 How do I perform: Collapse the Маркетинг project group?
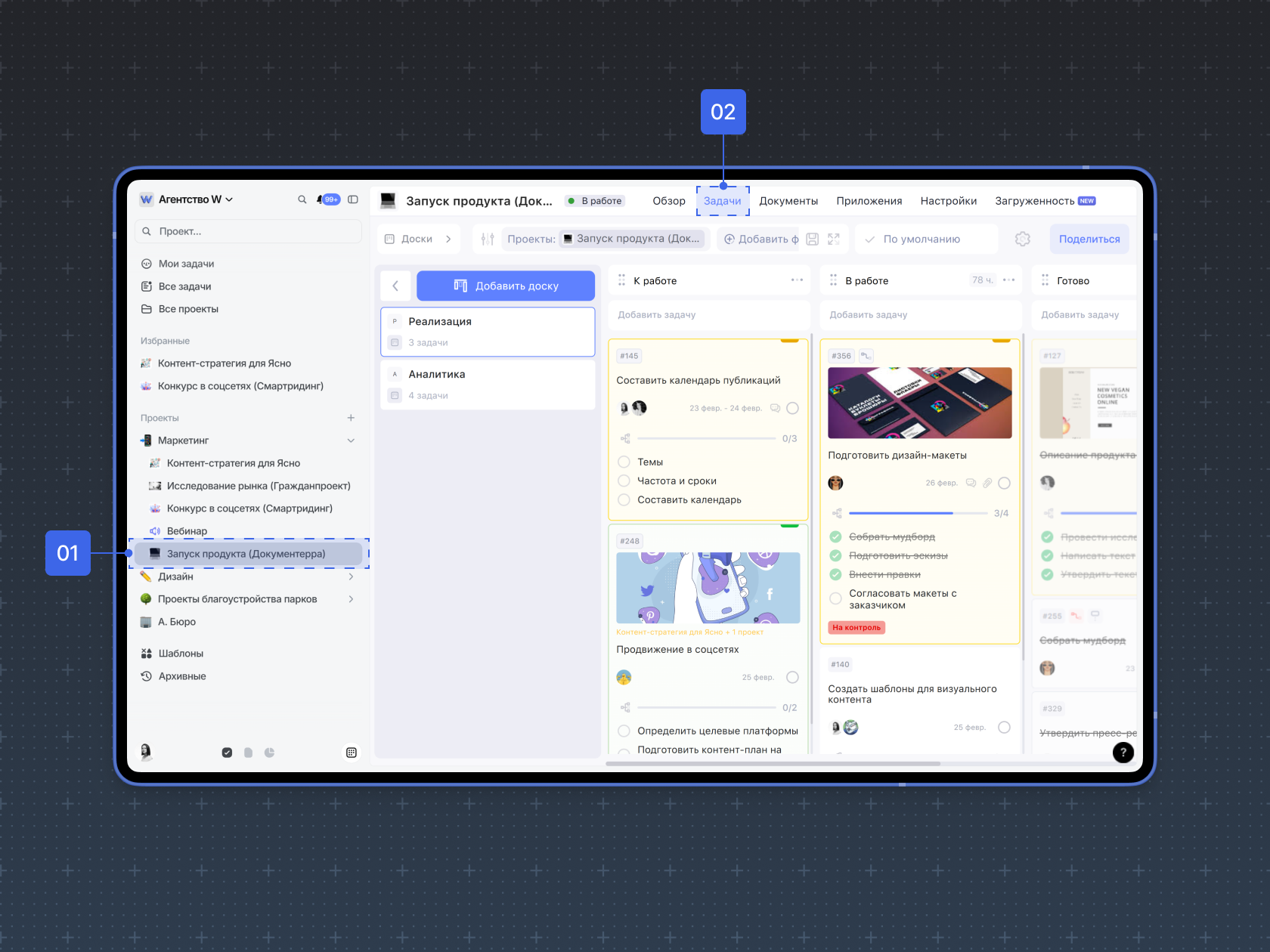point(351,440)
